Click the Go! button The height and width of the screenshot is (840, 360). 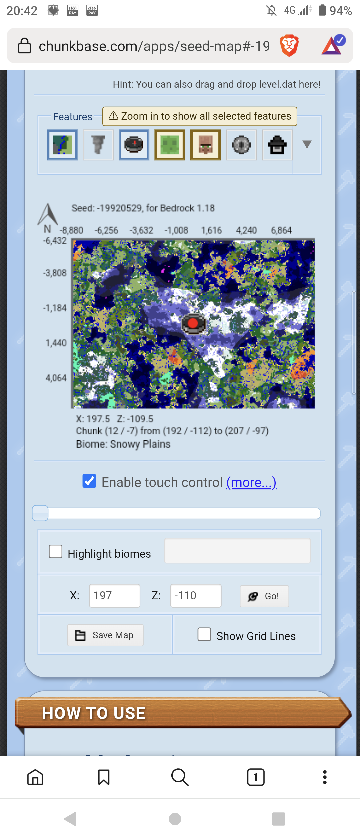coord(264,596)
